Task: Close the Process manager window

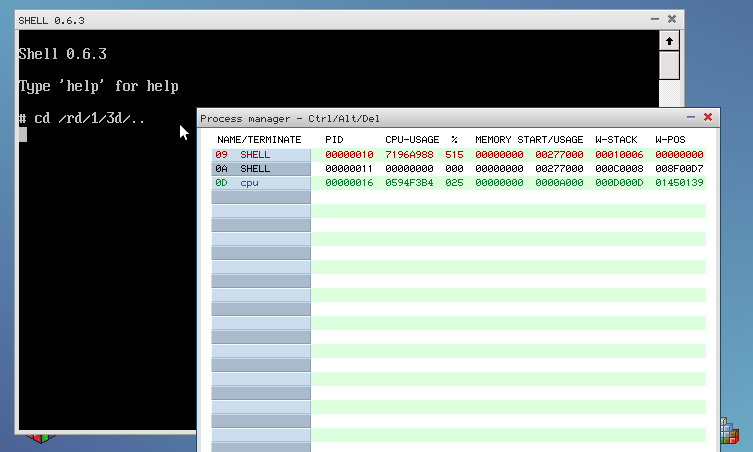Action: pyautogui.click(x=708, y=117)
